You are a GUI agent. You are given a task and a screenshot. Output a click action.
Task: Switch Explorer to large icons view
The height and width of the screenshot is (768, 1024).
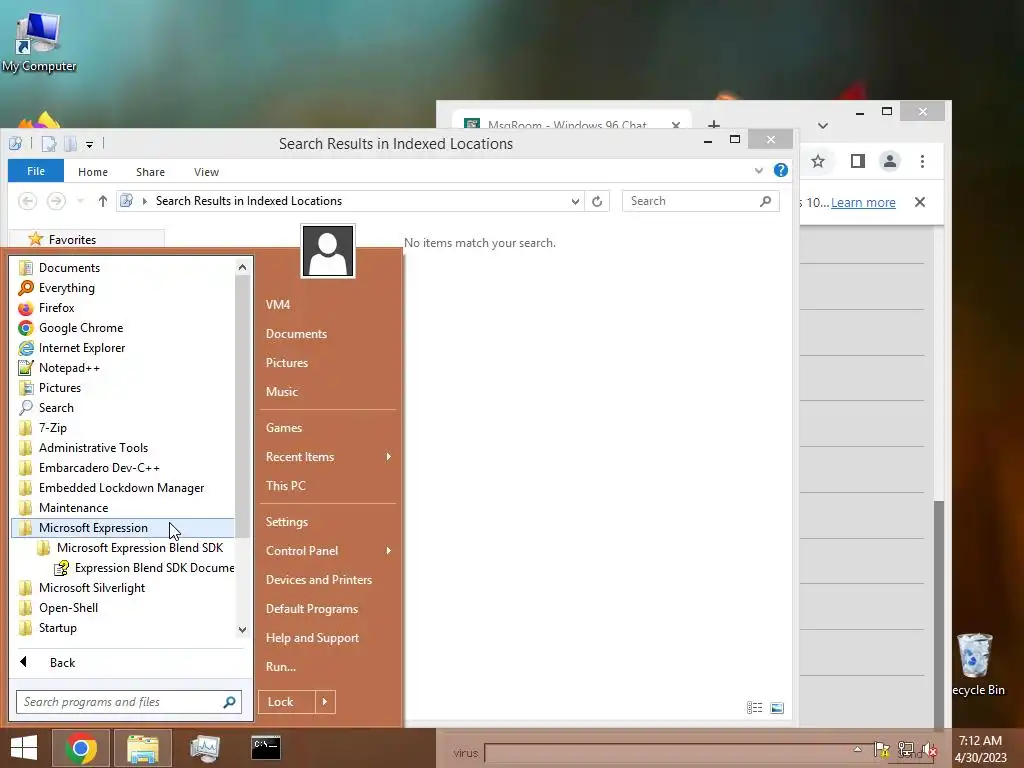tap(777, 708)
